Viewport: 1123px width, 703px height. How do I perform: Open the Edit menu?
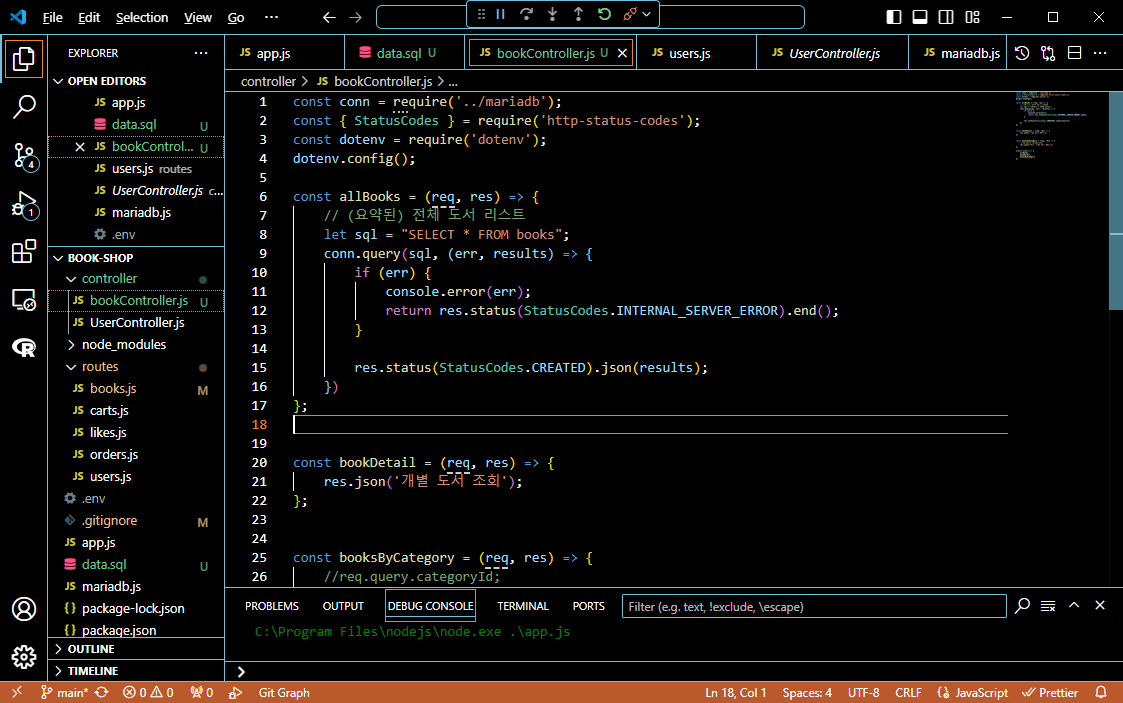coord(89,17)
